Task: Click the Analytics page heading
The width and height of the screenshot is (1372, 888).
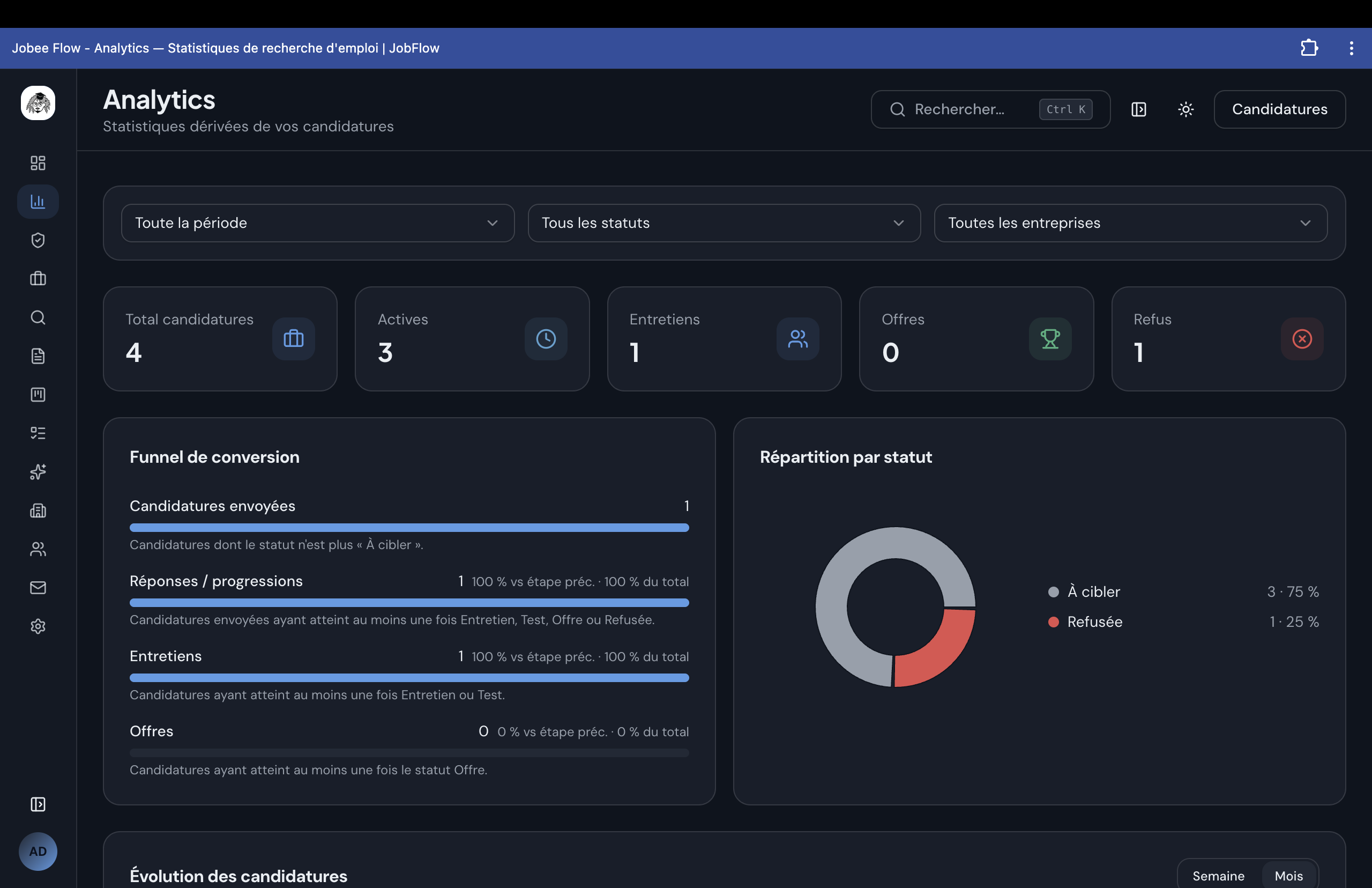Action: [159, 100]
